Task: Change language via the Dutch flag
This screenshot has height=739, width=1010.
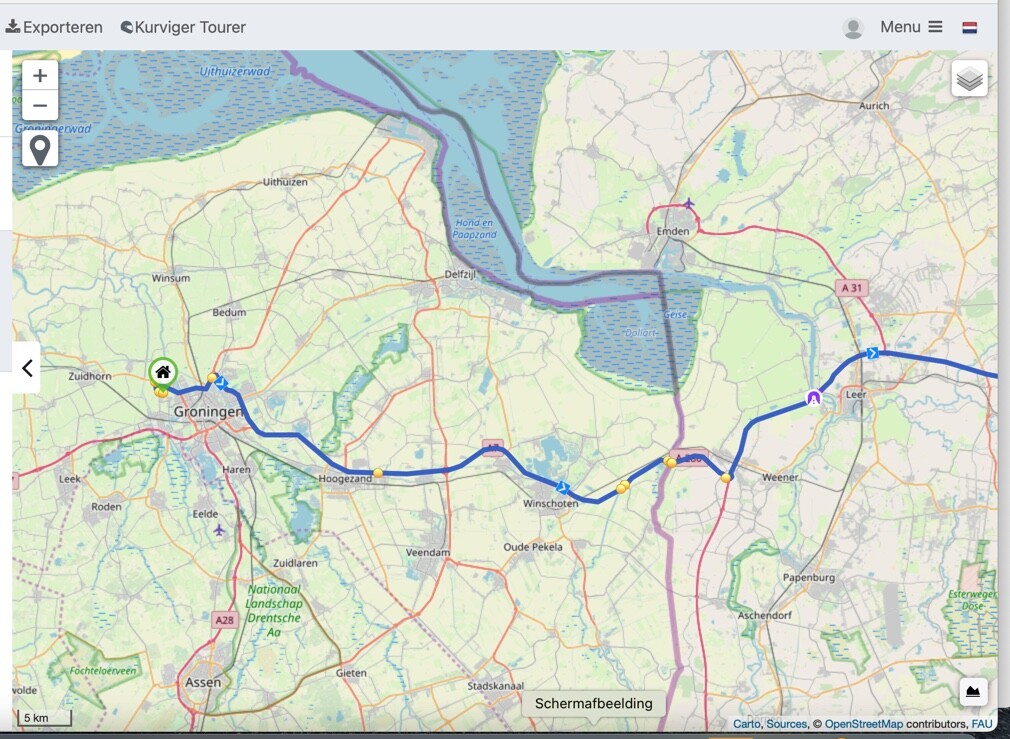Action: click(x=969, y=27)
